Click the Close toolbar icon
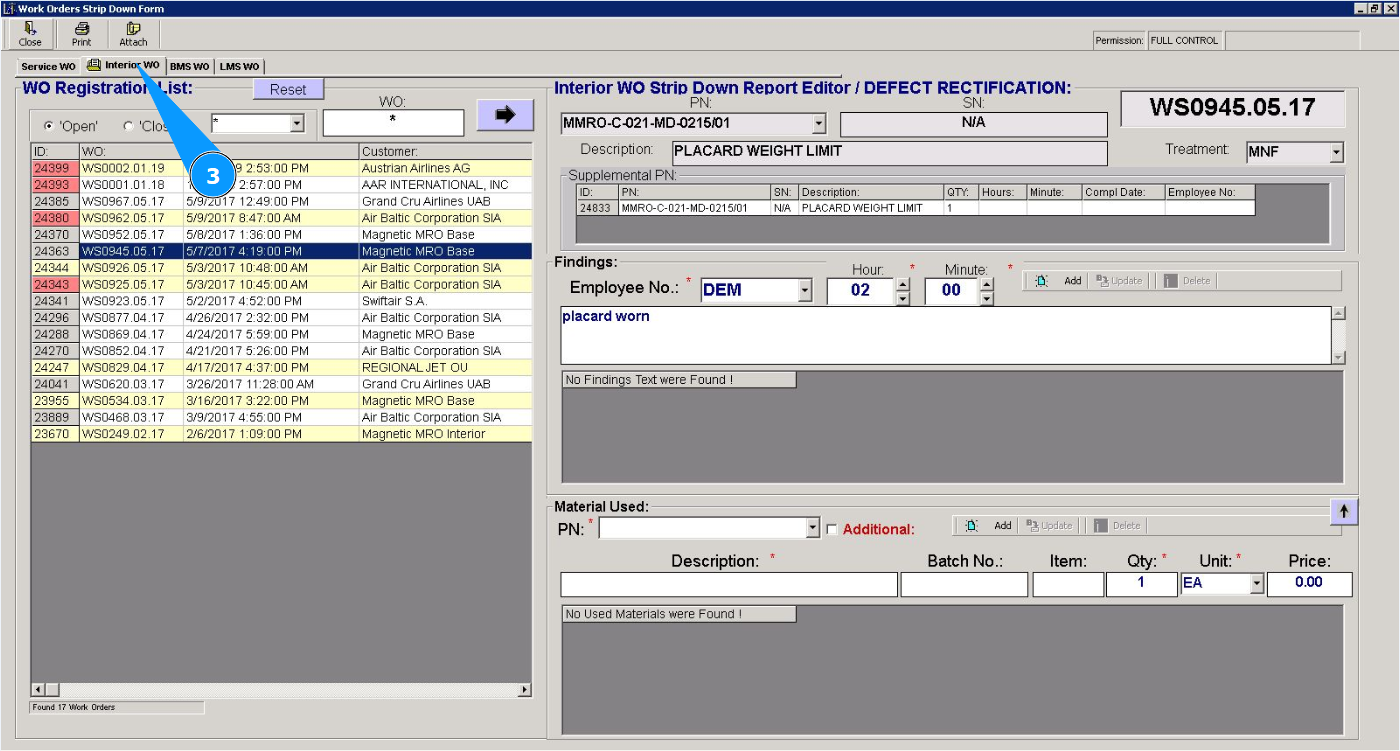Image resolution: width=1400 pixels, height=751 pixels. (30, 34)
